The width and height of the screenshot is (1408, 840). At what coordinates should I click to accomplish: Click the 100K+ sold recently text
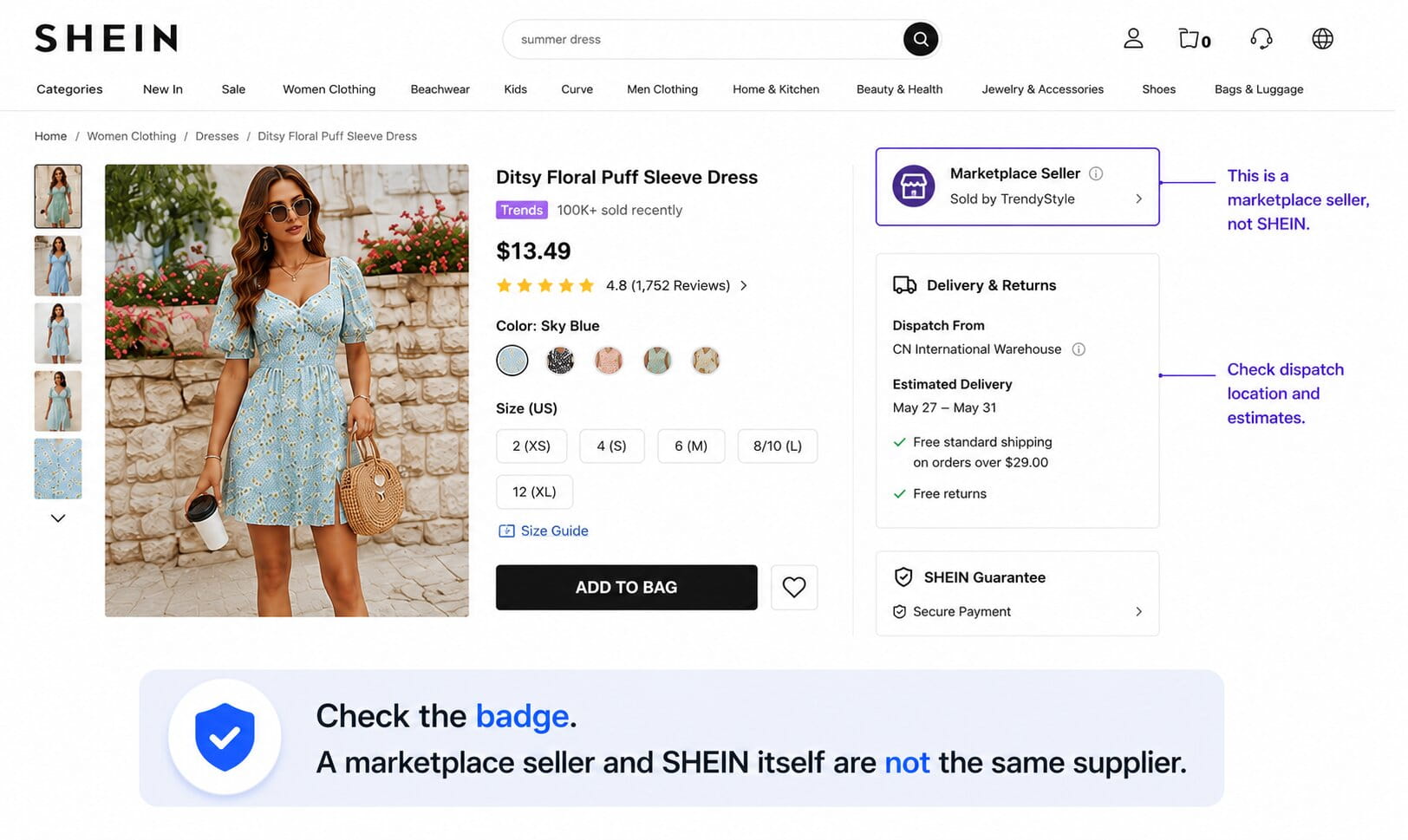[620, 210]
